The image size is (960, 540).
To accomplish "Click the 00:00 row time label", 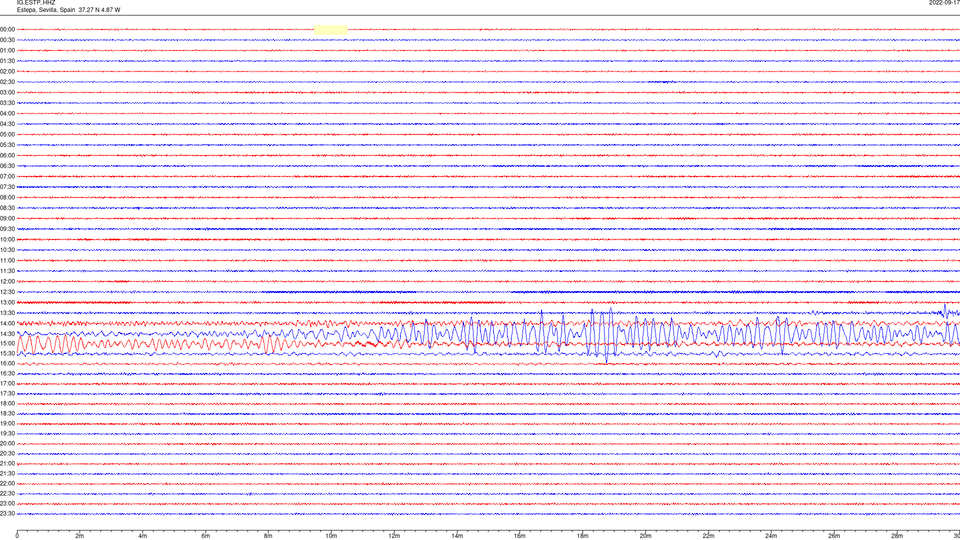I will click(x=7, y=29).
